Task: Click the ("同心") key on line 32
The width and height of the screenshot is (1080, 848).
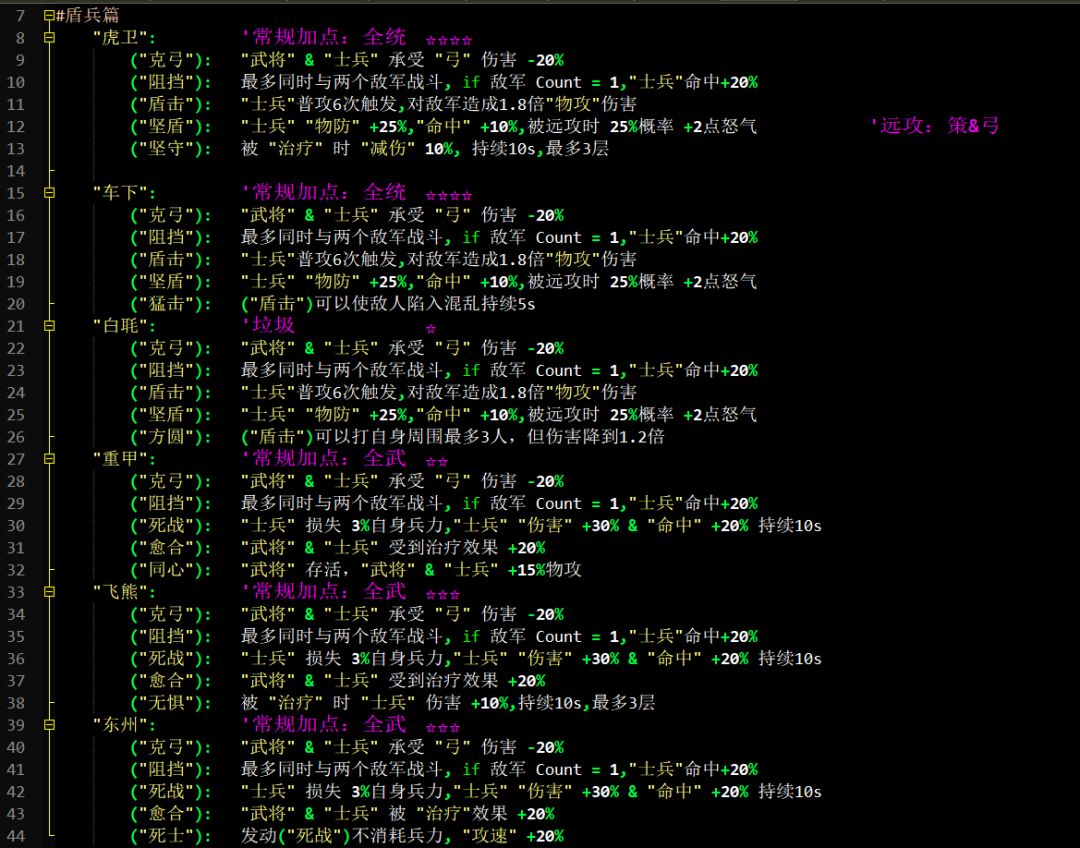Action: 171,570
